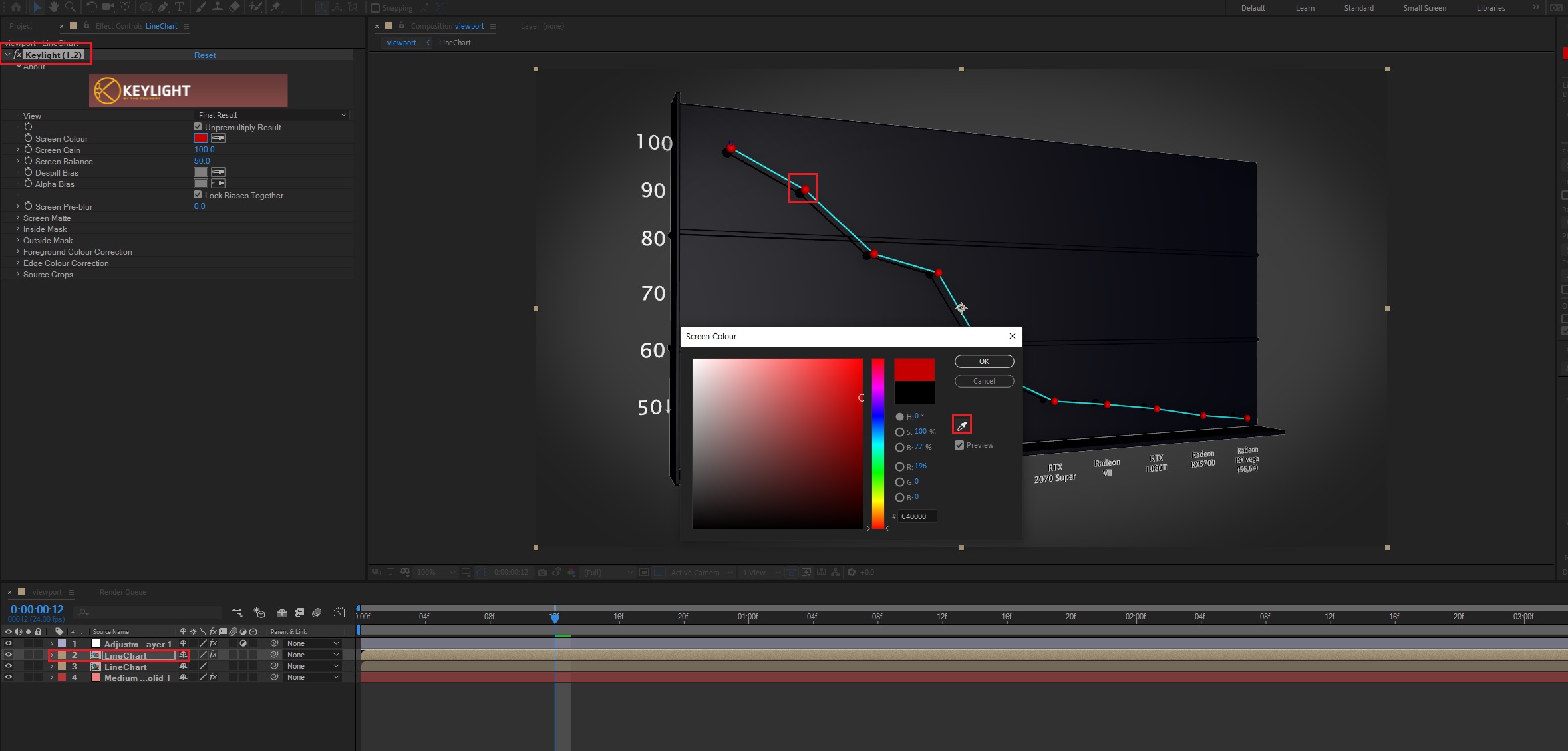1568x751 pixels.
Task: Reset the Keylight effect
Action: coord(205,55)
